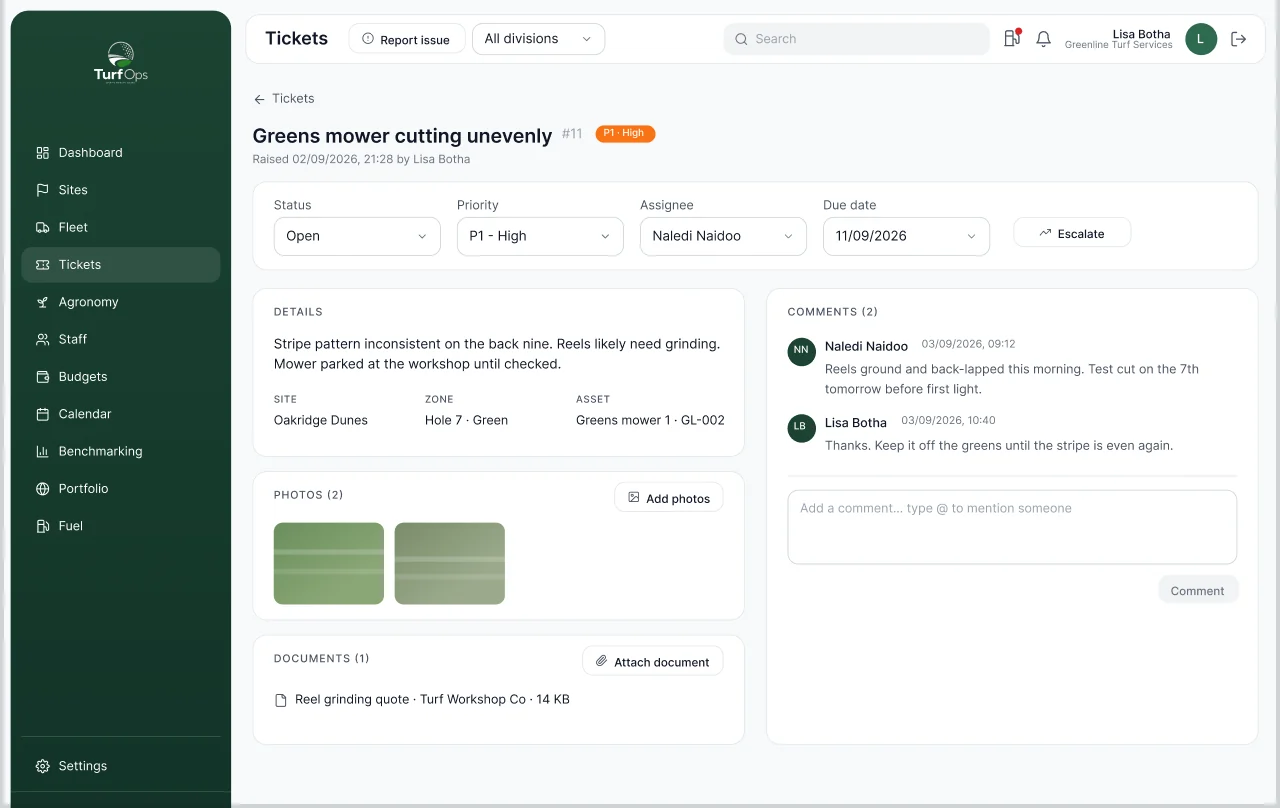Viewport: 1280px width, 808px height.
Task: Open notifications bell
Action: (x=1043, y=39)
